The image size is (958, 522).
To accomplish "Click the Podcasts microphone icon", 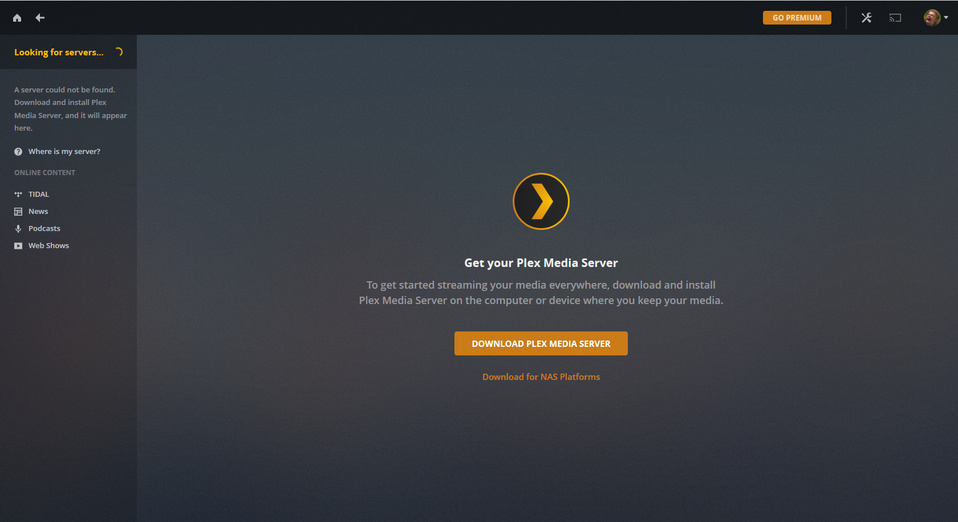I will (x=18, y=229).
